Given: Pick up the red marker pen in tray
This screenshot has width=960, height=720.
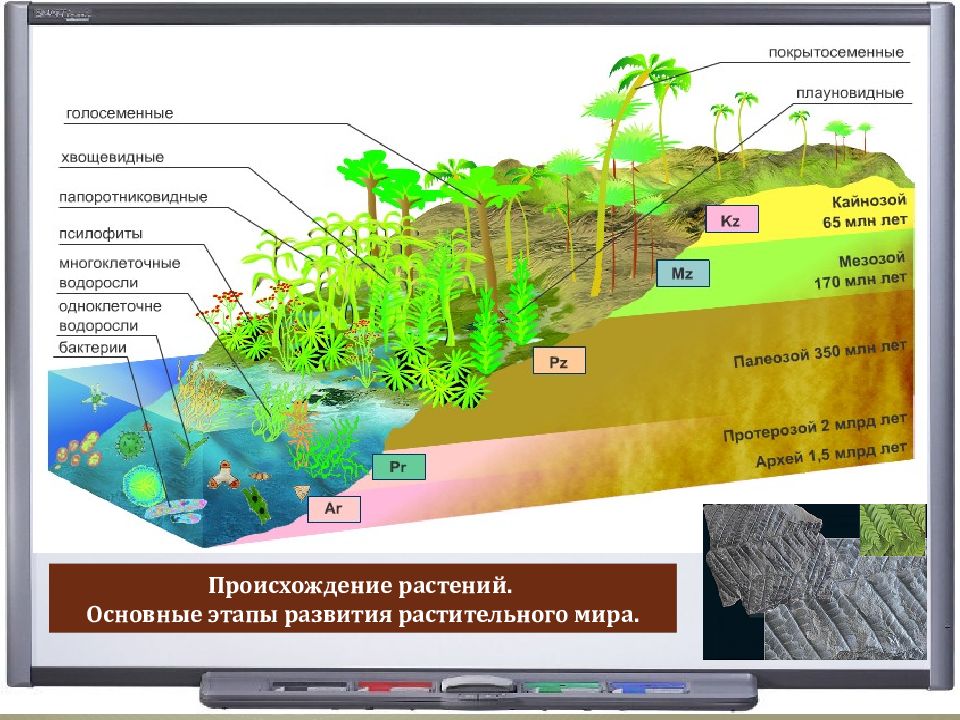Looking at the screenshot, I should [x=396, y=687].
